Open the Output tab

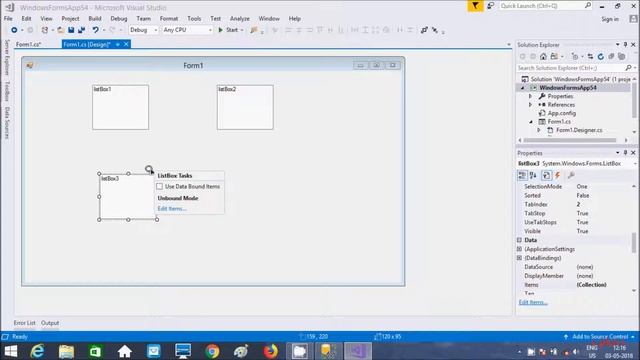pyautogui.click(x=50, y=323)
